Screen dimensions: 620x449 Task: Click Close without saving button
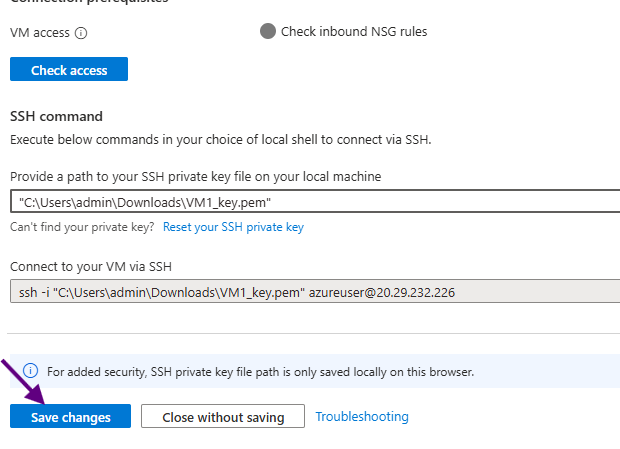223,416
